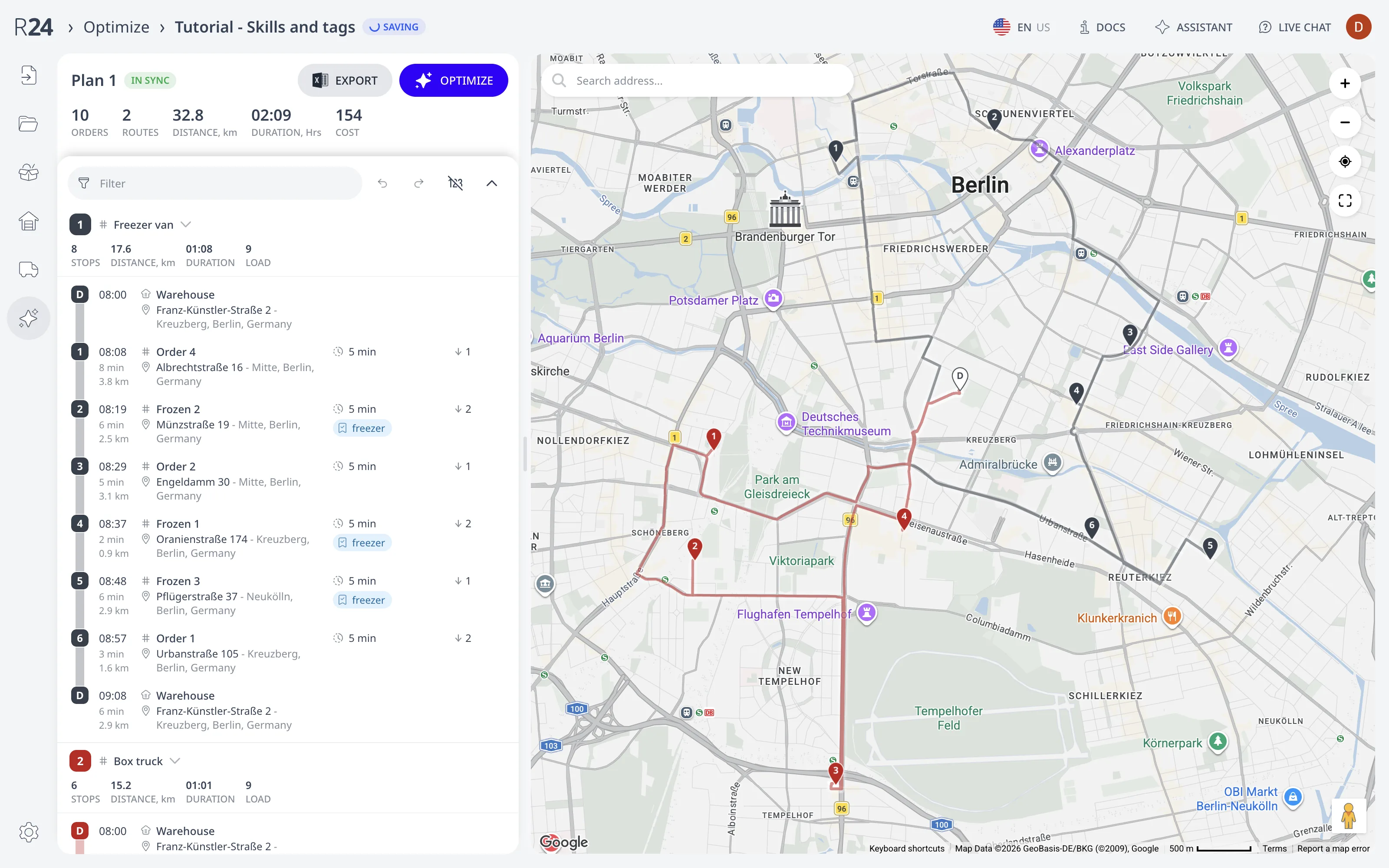The image size is (1389, 868).
Task: Toggle the hide-routes crossed icon
Action: point(455,183)
